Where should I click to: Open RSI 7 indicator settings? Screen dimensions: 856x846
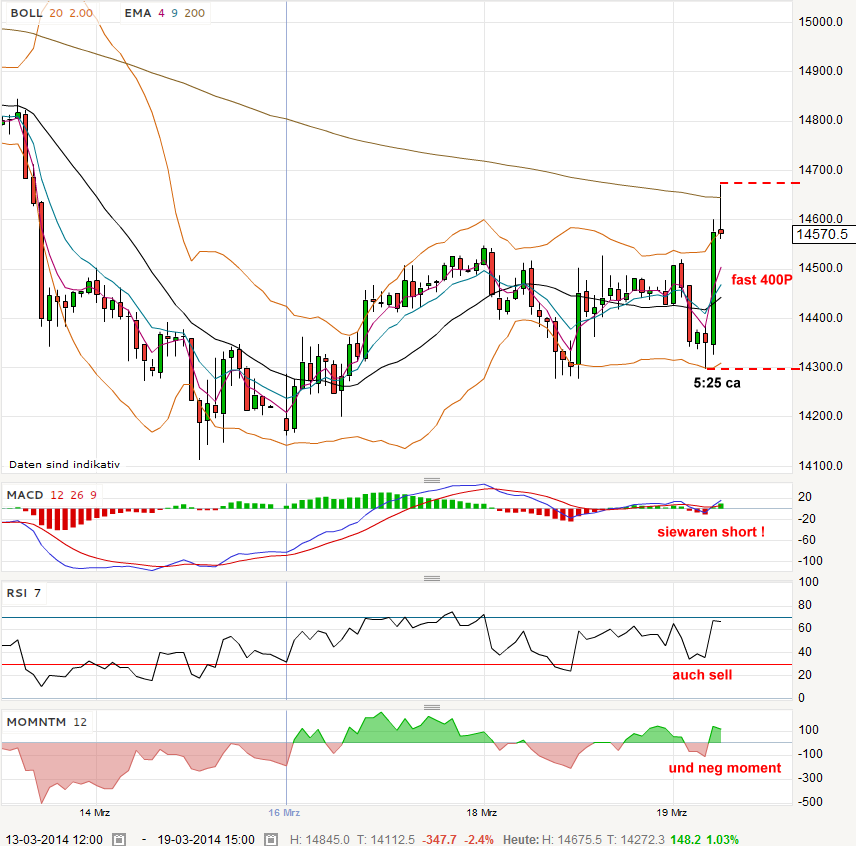[23, 593]
